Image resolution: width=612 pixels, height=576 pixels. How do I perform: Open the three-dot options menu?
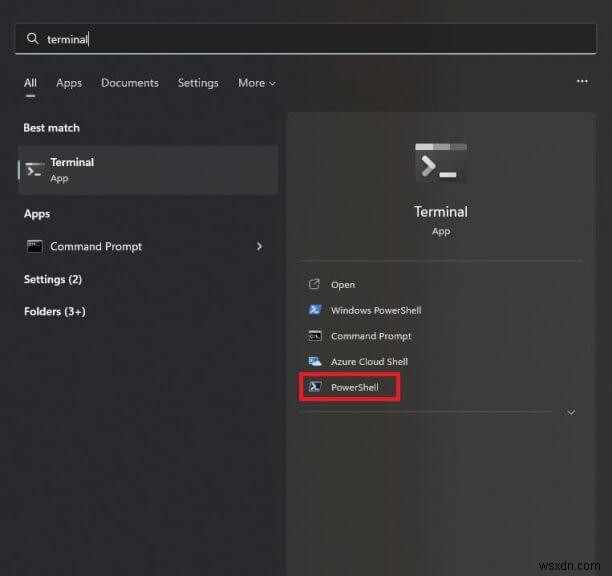coord(582,81)
